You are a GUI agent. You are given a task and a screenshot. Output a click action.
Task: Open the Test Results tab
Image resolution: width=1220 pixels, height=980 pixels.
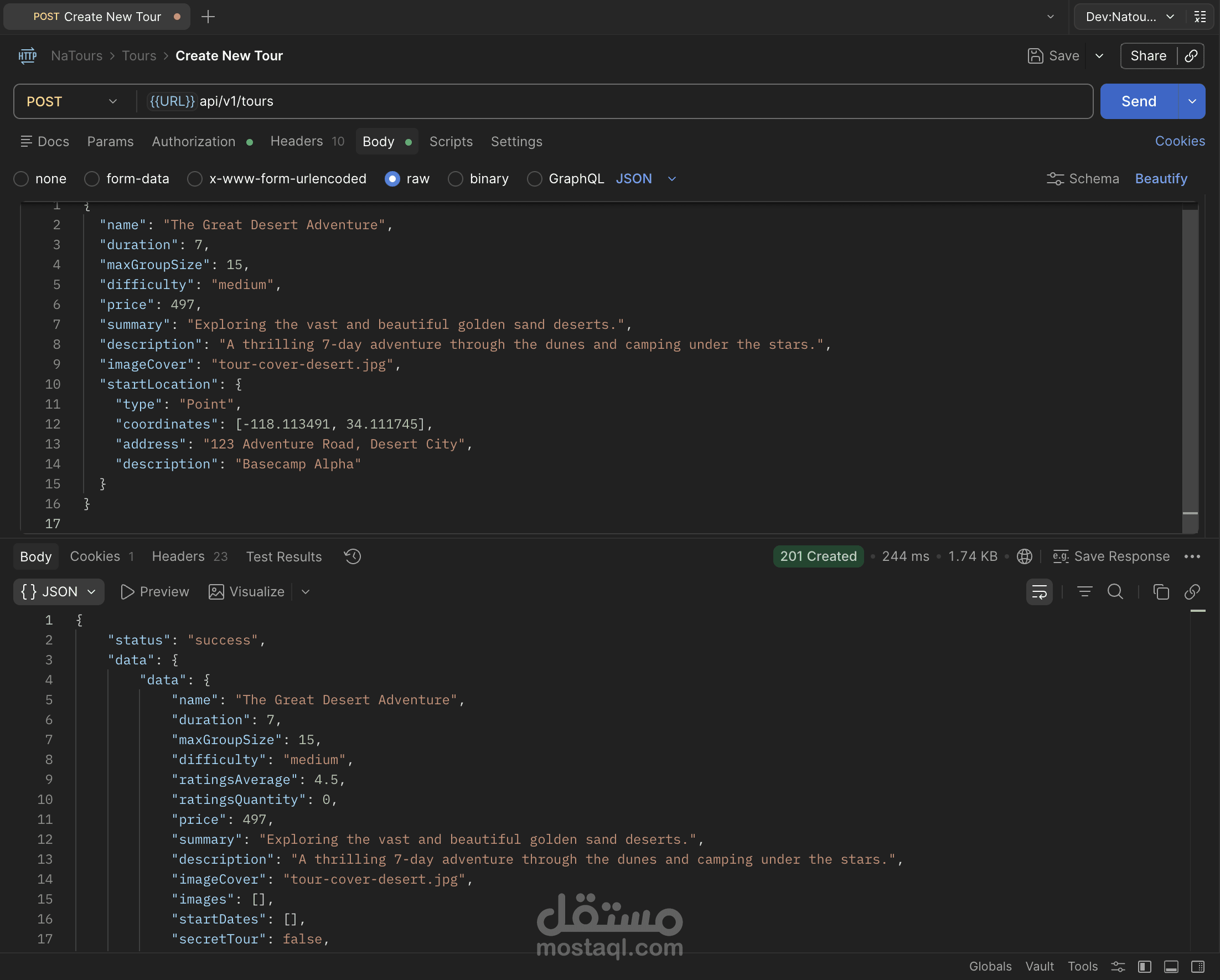coord(283,556)
